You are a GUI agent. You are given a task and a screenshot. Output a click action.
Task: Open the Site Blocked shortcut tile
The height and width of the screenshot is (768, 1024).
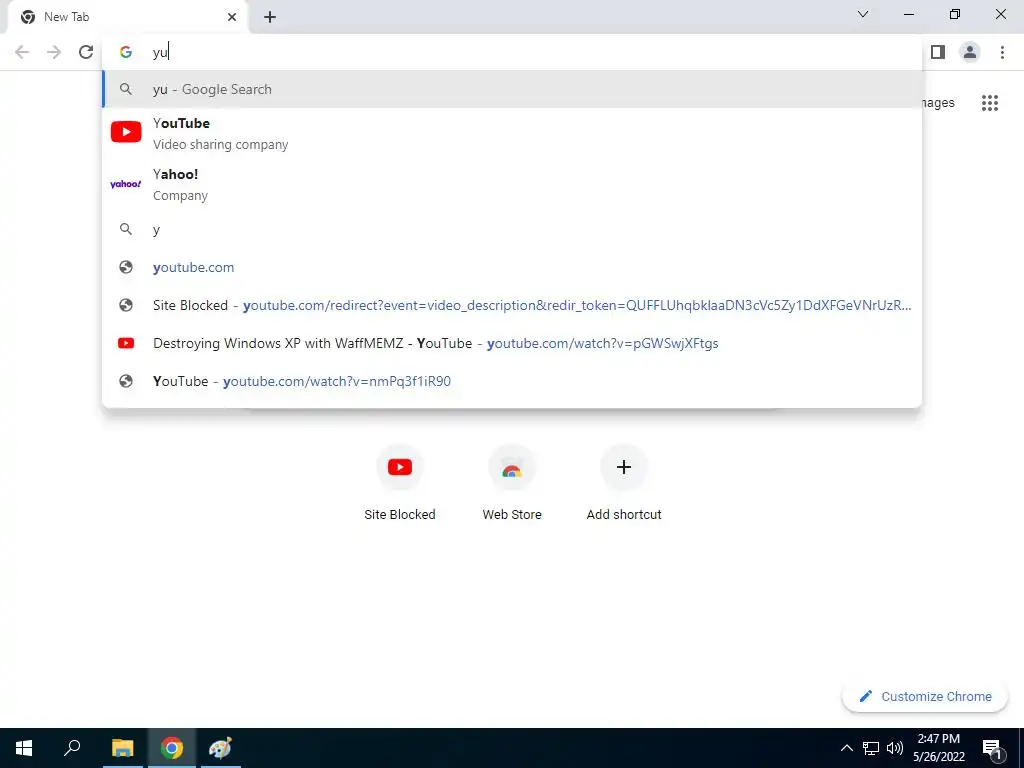pos(400,483)
